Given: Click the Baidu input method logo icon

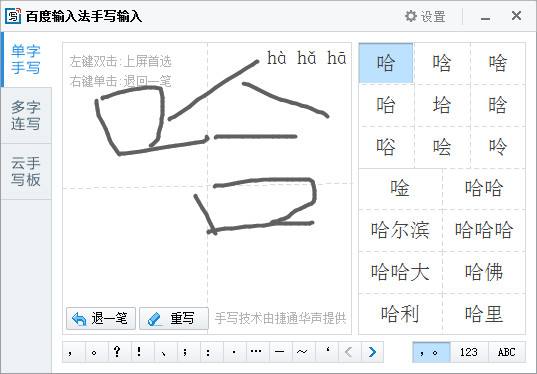Looking at the screenshot, I should [13, 16].
